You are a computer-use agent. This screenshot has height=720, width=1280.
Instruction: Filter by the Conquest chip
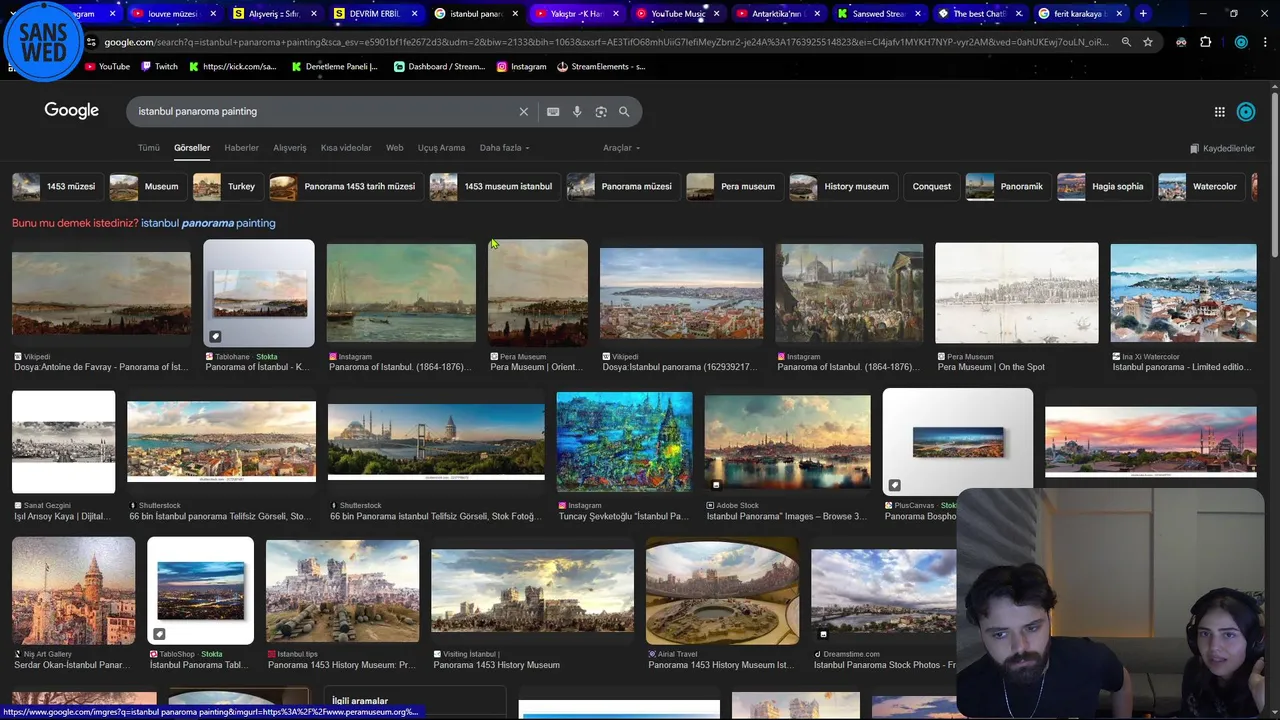(931, 186)
